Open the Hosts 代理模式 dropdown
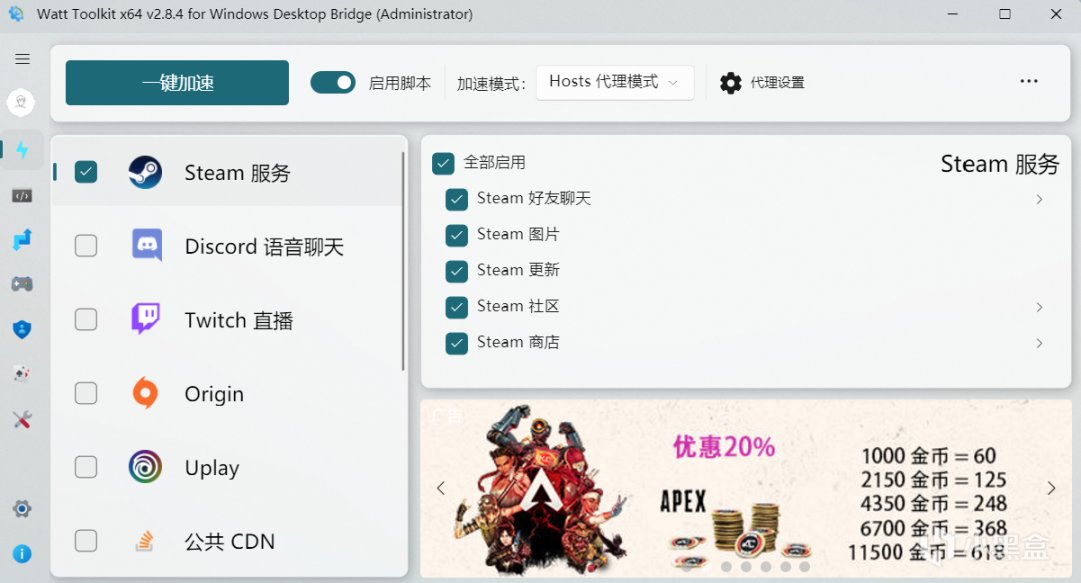This screenshot has width=1081, height=583. [x=614, y=82]
